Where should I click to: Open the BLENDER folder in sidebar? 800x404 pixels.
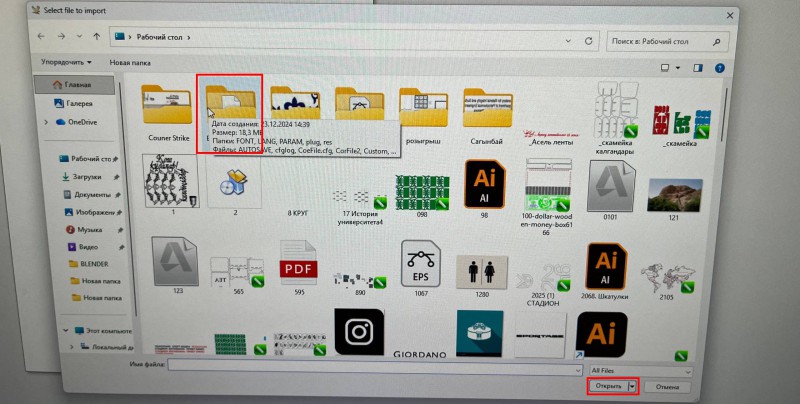click(x=89, y=264)
